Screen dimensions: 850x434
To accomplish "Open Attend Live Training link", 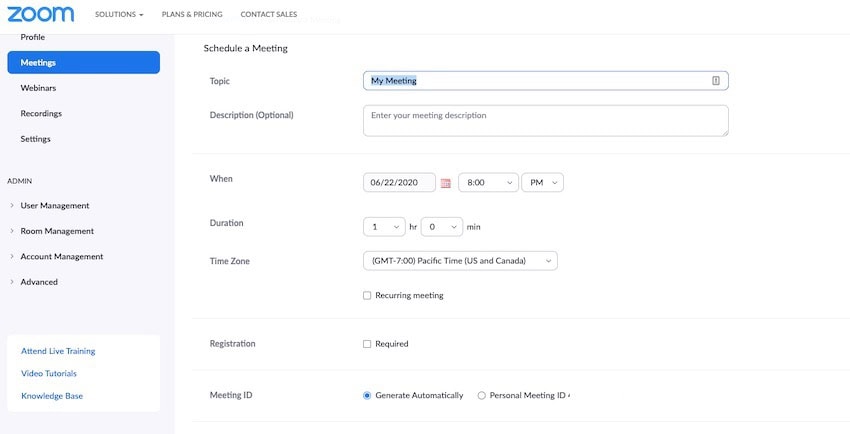I will point(58,351).
